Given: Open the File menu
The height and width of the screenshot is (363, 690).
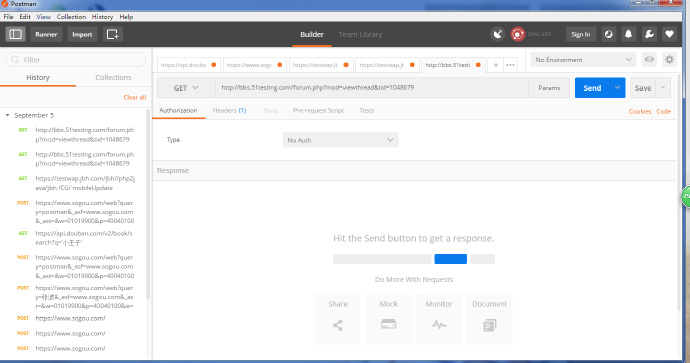Looking at the screenshot, I should 8,17.
